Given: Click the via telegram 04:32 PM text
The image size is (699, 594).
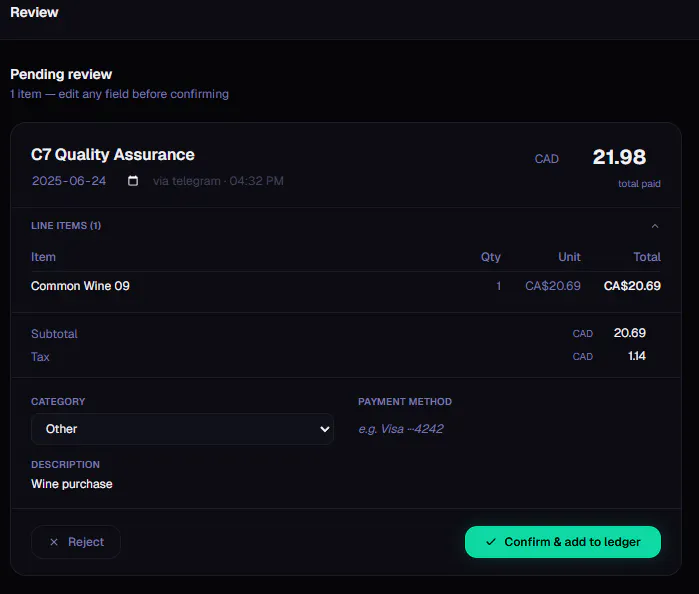Looking at the screenshot, I should pos(218,181).
